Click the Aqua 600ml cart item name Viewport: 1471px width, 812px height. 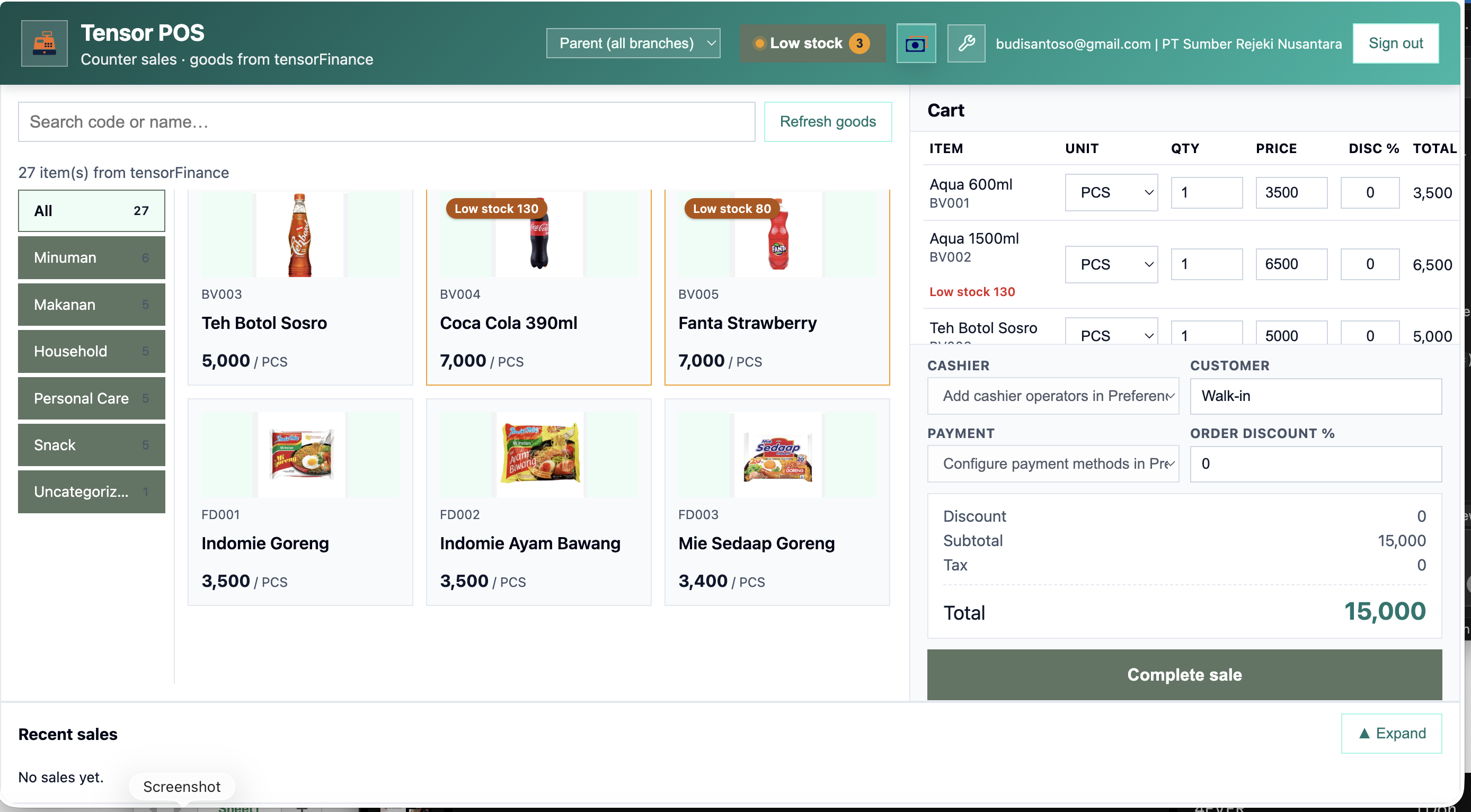pyautogui.click(x=971, y=184)
